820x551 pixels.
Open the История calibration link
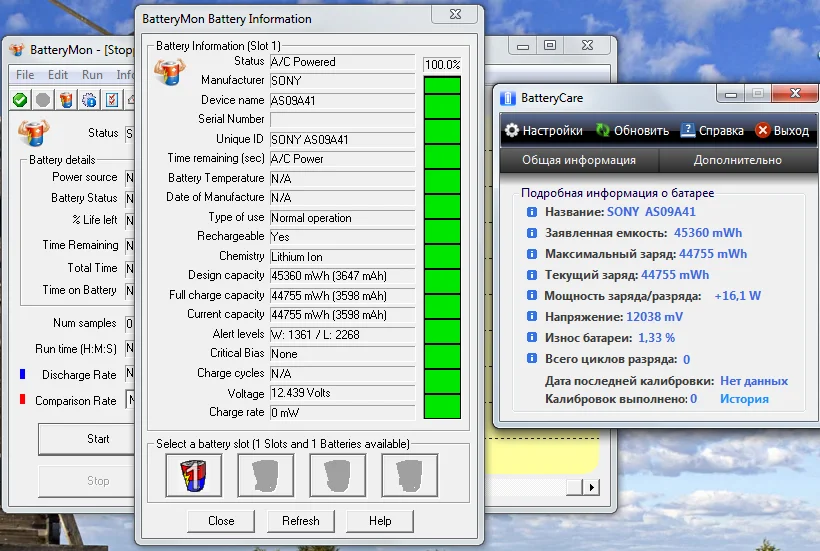[x=744, y=399]
